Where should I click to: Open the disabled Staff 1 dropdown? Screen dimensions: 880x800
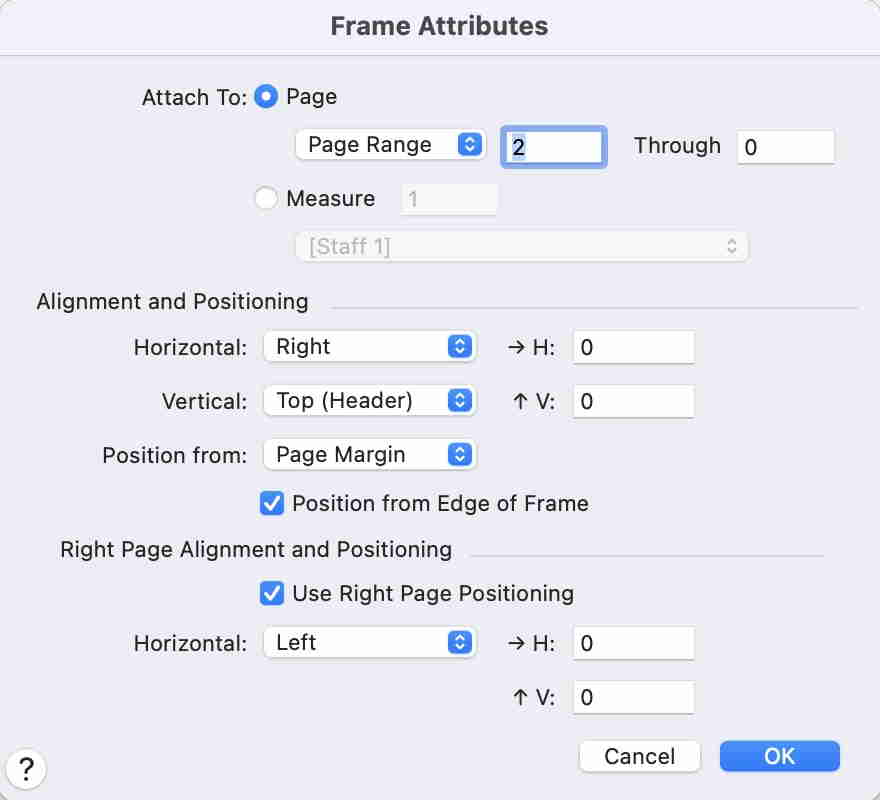[x=521, y=246]
